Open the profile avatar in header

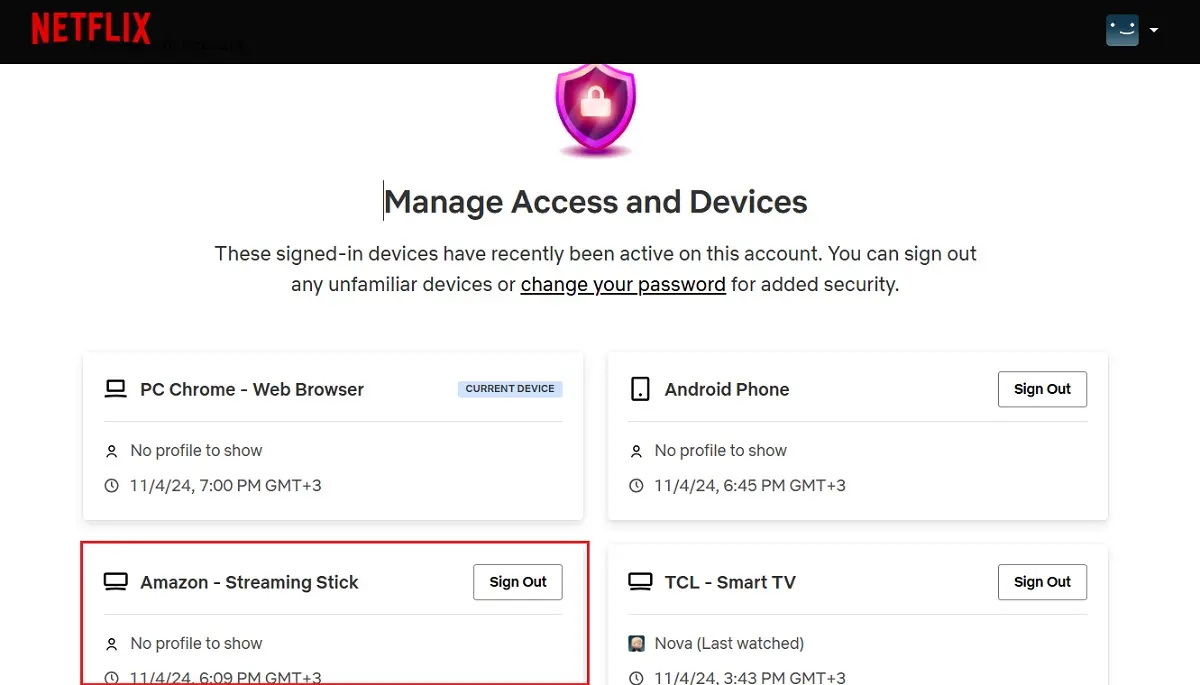tap(1122, 30)
